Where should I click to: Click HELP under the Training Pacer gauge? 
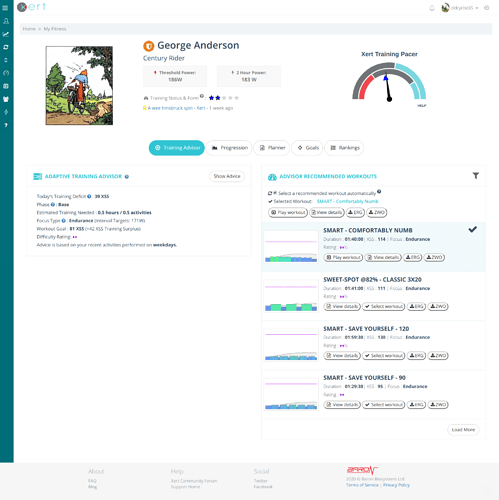[x=422, y=106]
